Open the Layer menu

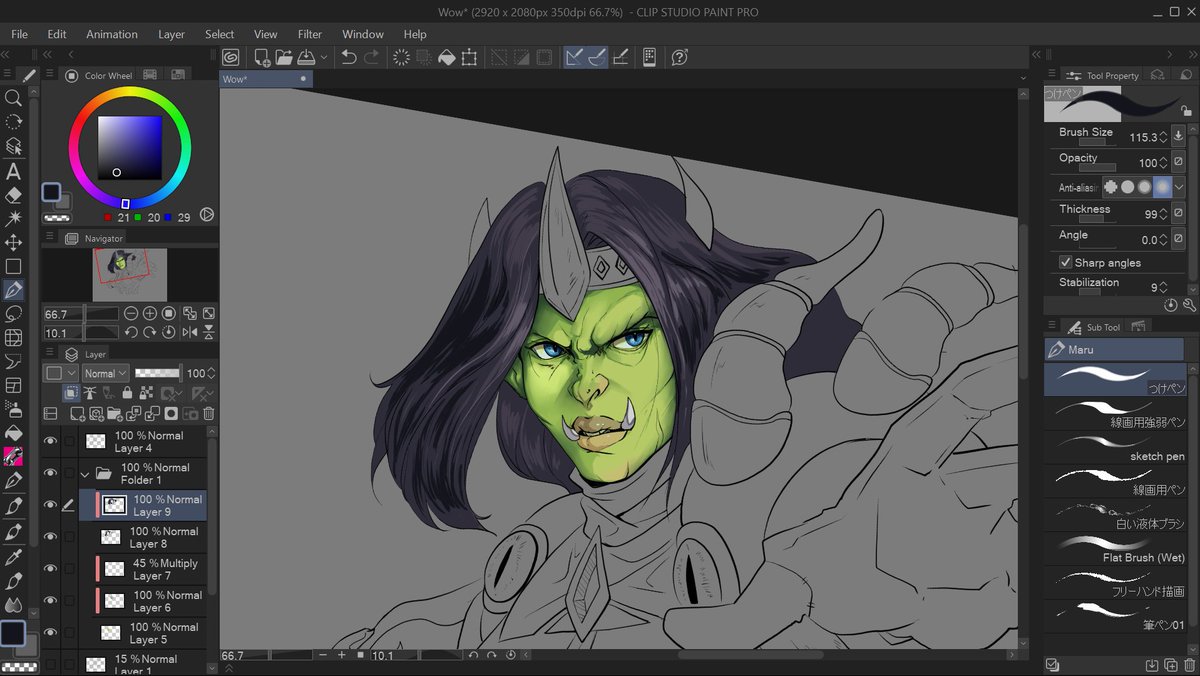click(x=171, y=34)
